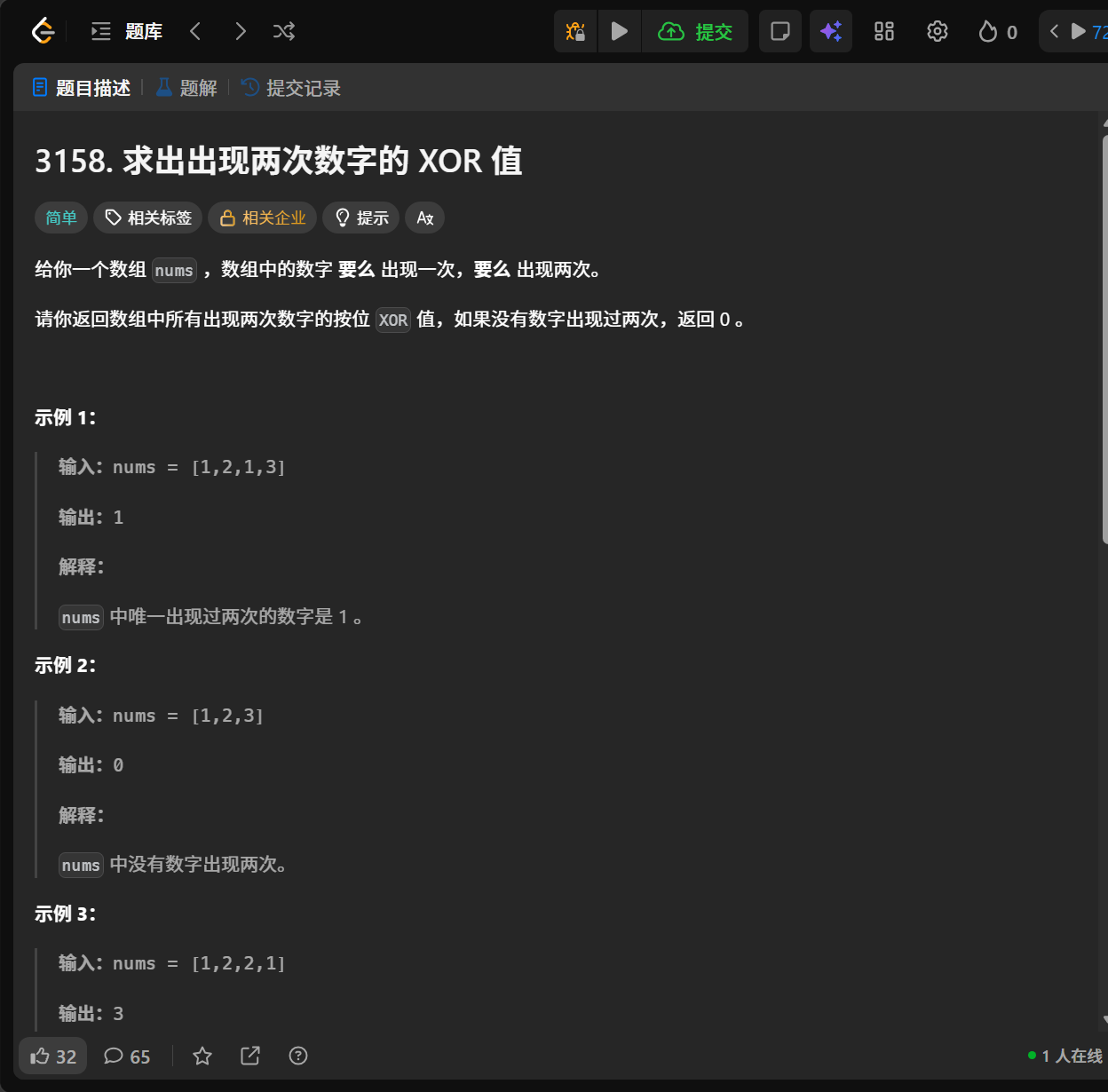Image resolution: width=1108 pixels, height=1092 pixels.
Task: Expand the 相关标签 related tags
Action: point(148,218)
